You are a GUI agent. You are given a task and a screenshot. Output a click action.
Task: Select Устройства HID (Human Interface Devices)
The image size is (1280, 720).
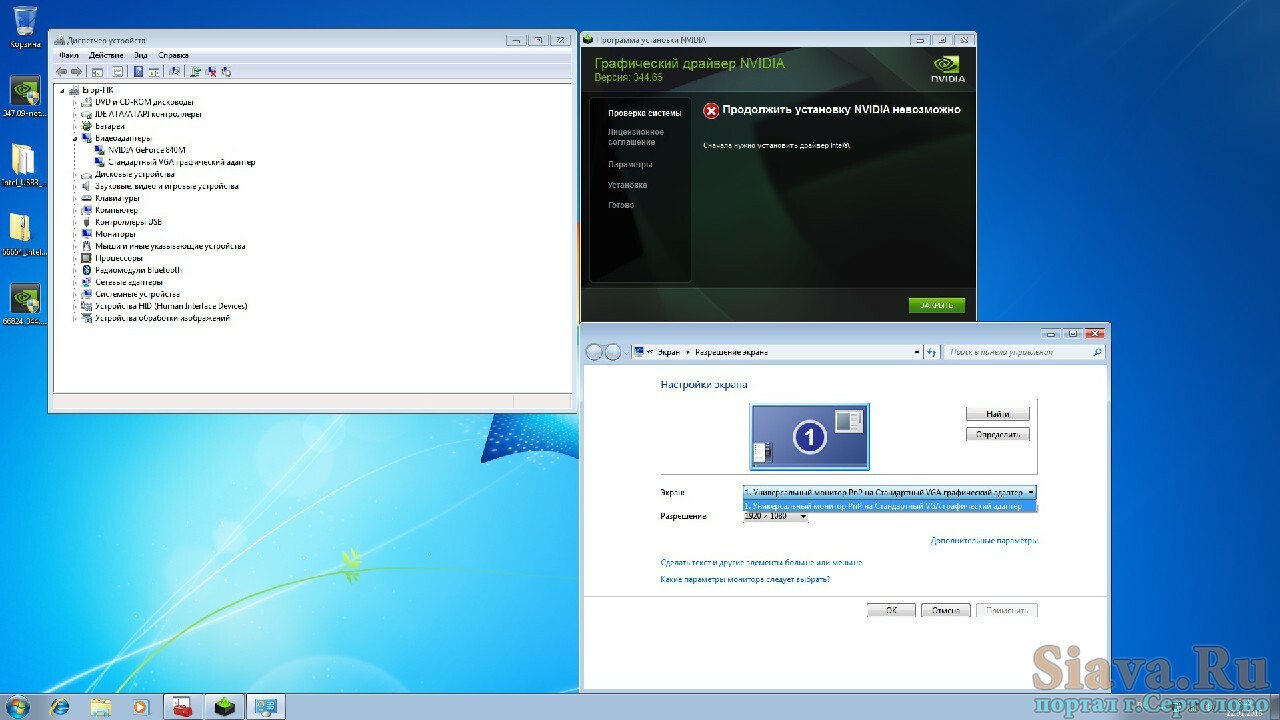tap(171, 306)
